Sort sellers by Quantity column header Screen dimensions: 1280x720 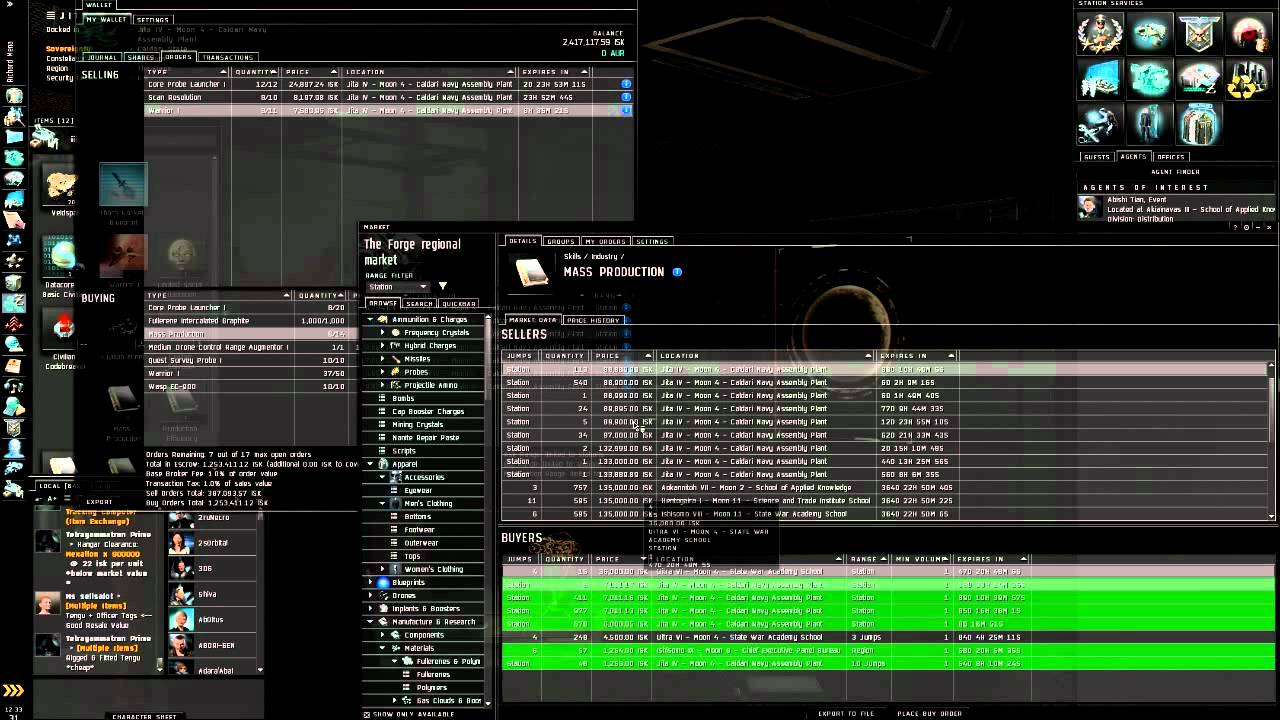pos(565,356)
